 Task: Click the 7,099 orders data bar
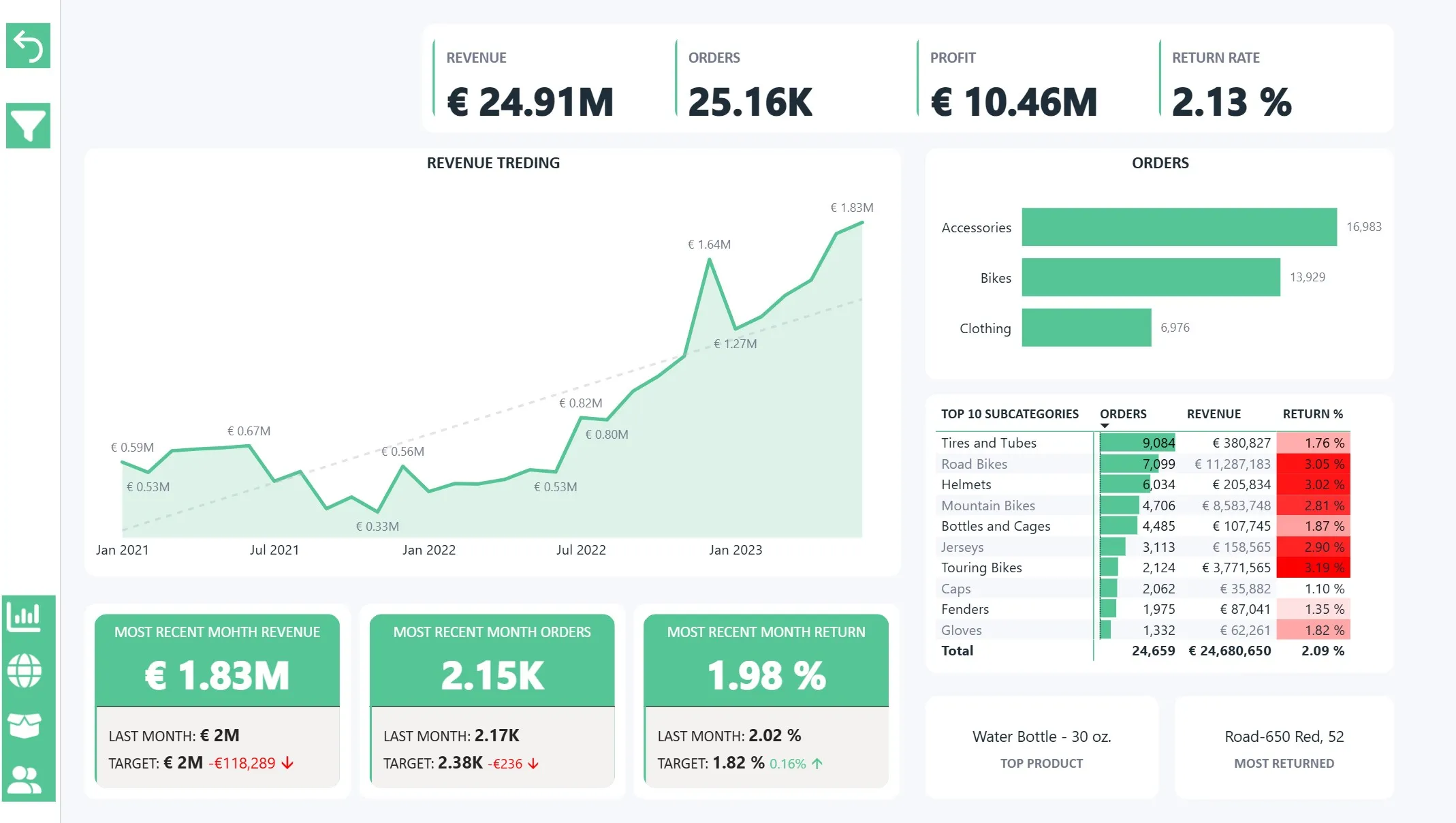click(x=1129, y=464)
